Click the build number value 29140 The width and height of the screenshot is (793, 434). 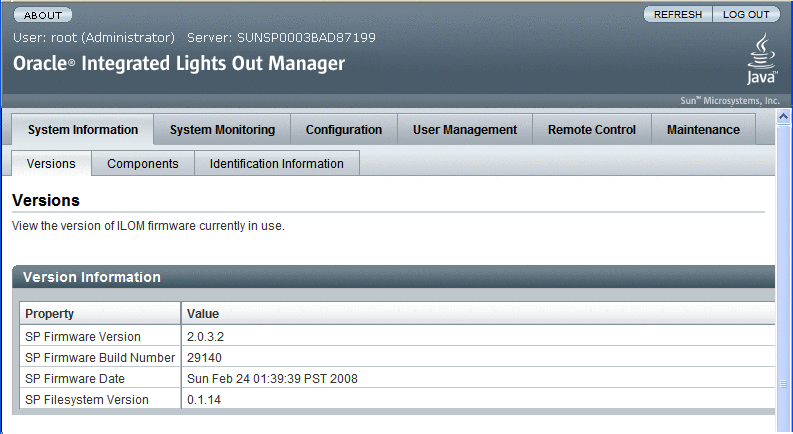204,358
